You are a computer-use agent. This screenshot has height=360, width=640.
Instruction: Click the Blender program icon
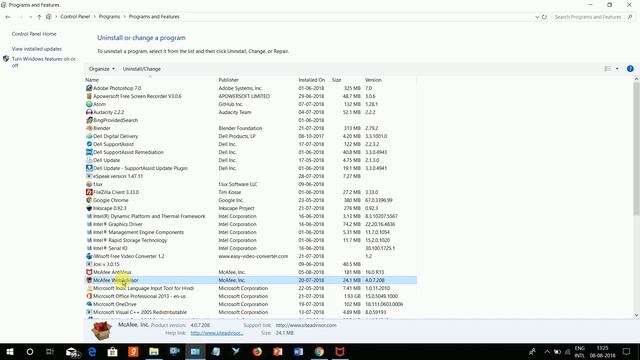coord(89,128)
